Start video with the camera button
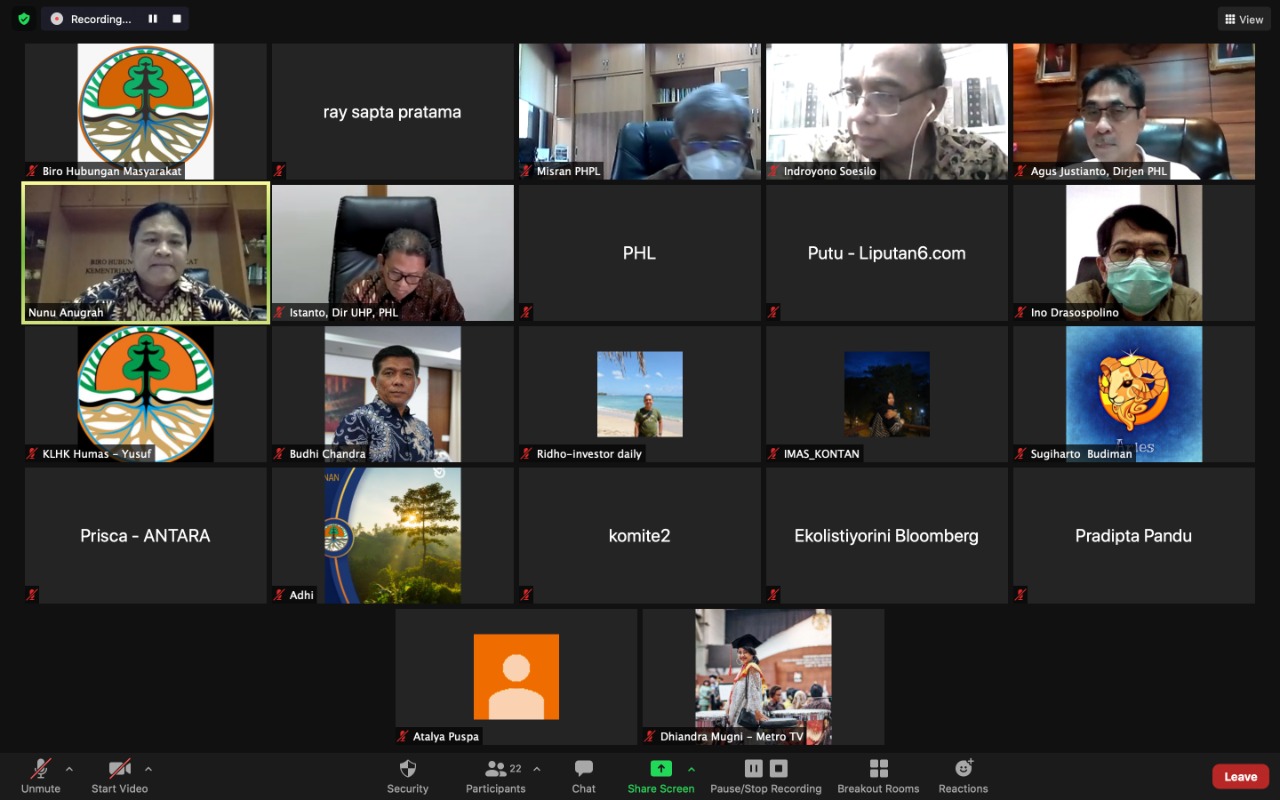1280x800 pixels. (x=120, y=769)
